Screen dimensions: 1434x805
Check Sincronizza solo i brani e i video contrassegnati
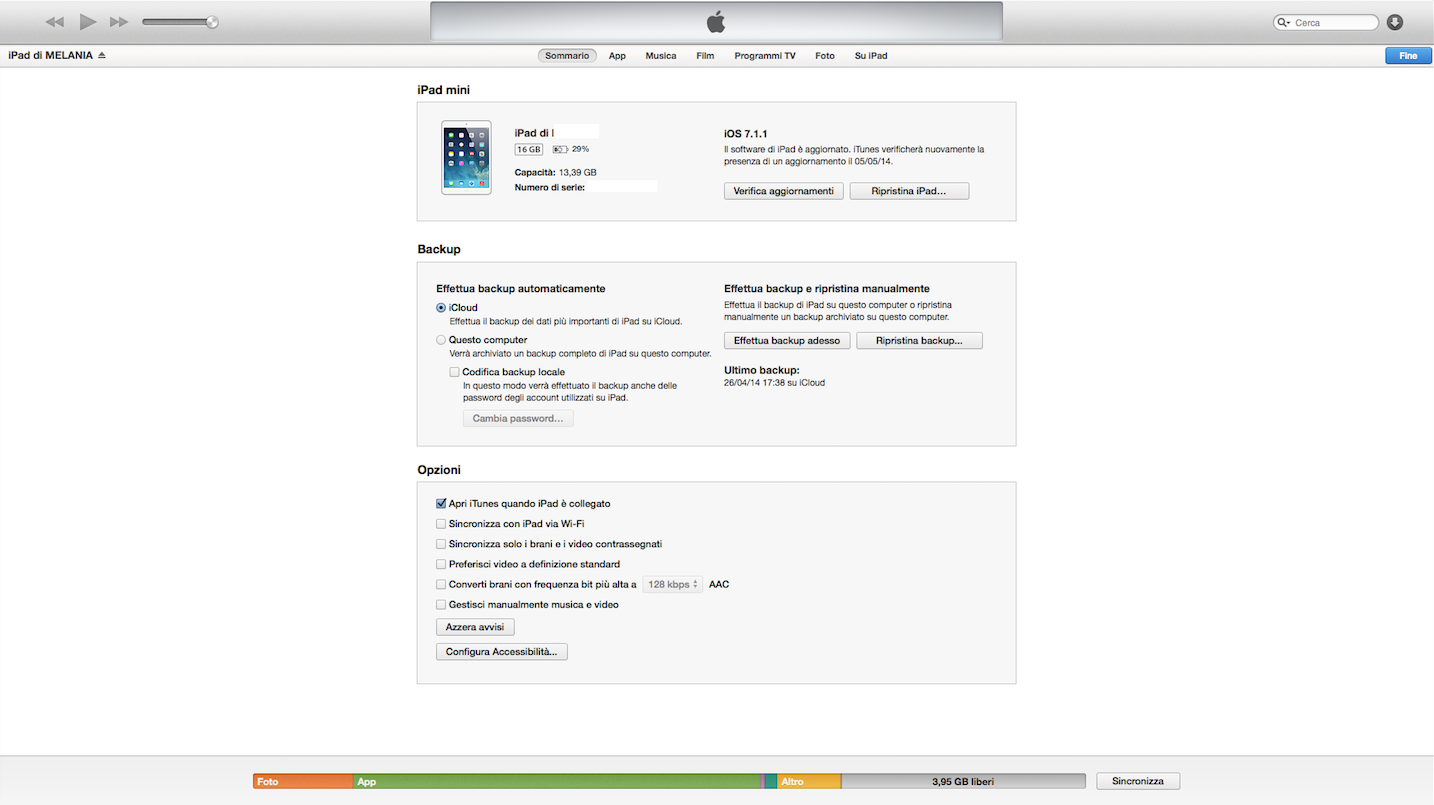[441, 544]
